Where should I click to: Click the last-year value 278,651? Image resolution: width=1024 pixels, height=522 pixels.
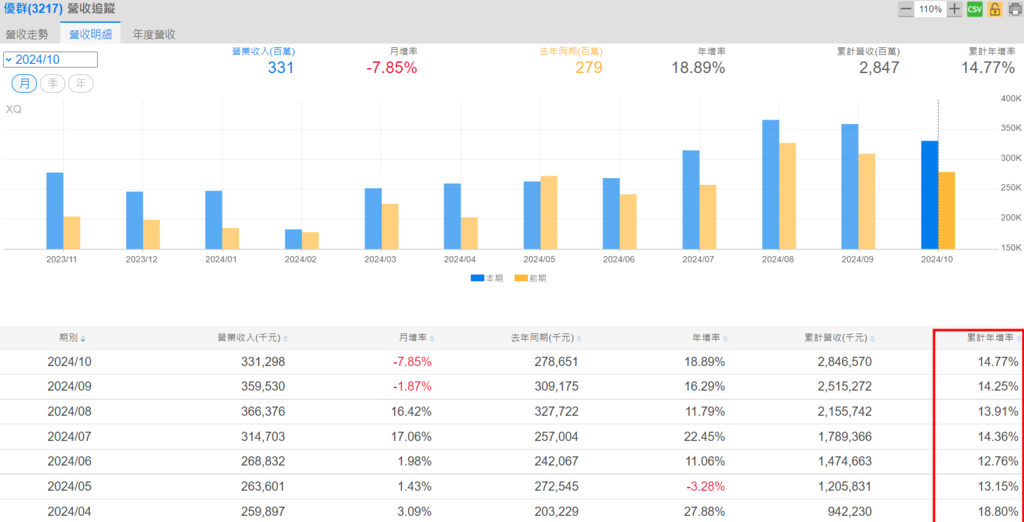pos(554,362)
